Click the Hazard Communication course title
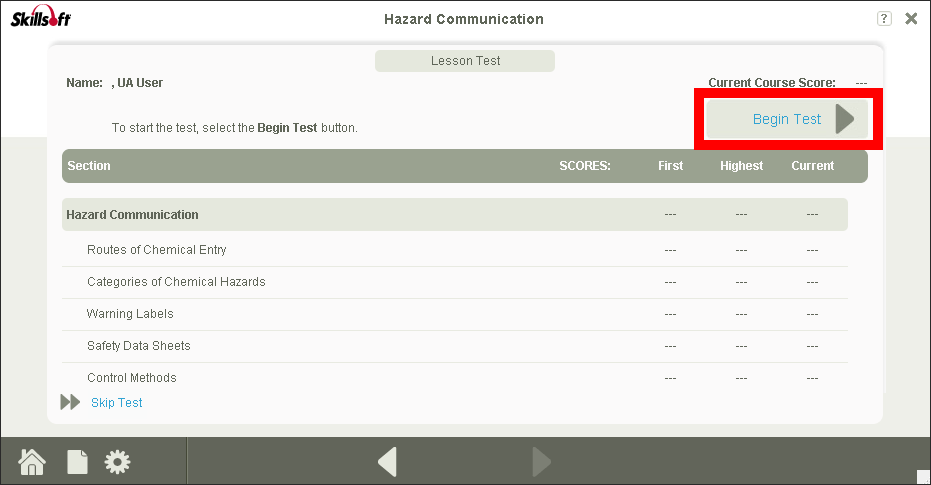The height and width of the screenshot is (485, 931). tap(464, 19)
